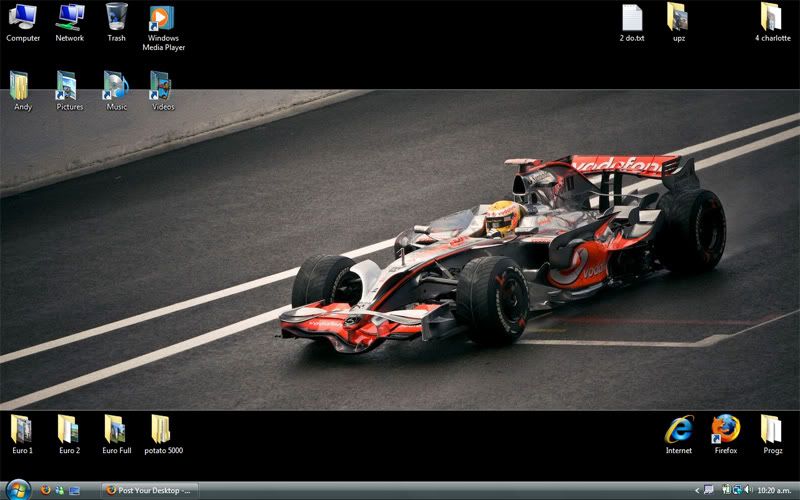The height and width of the screenshot is (500, 800).
Task: Select the Euro 1 folder
Action: click(22, 430)
